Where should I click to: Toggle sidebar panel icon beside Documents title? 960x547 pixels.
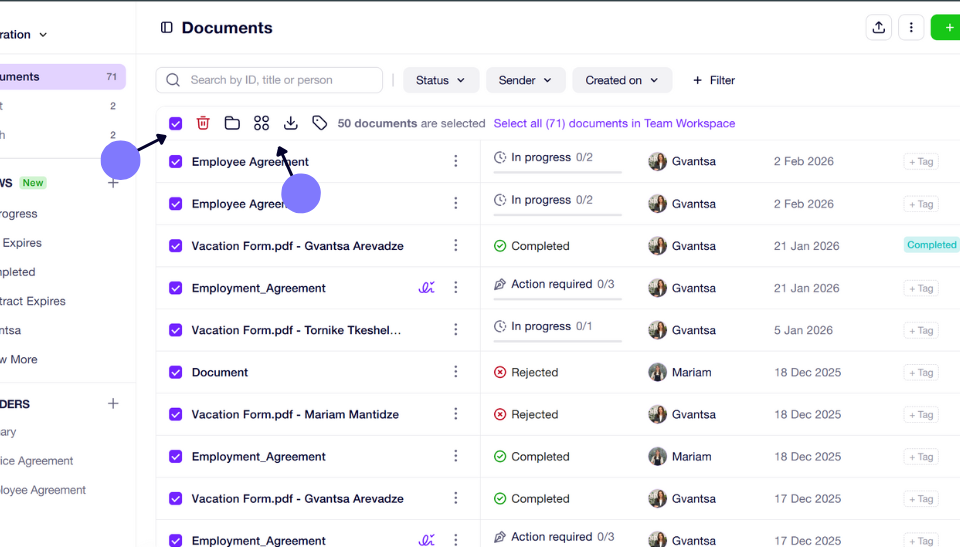[167, 28]
